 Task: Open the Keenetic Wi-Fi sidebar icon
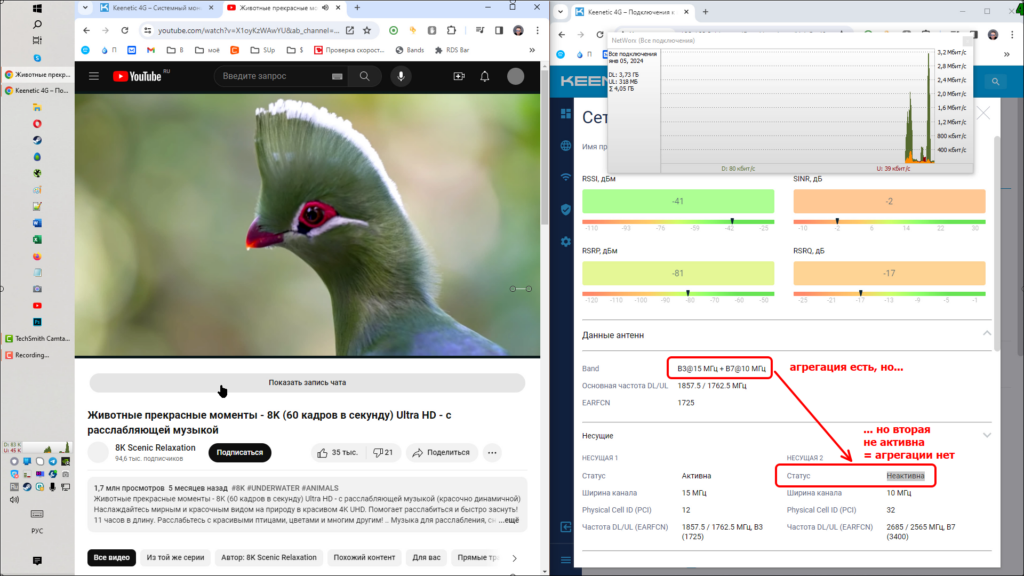(566, 177)
